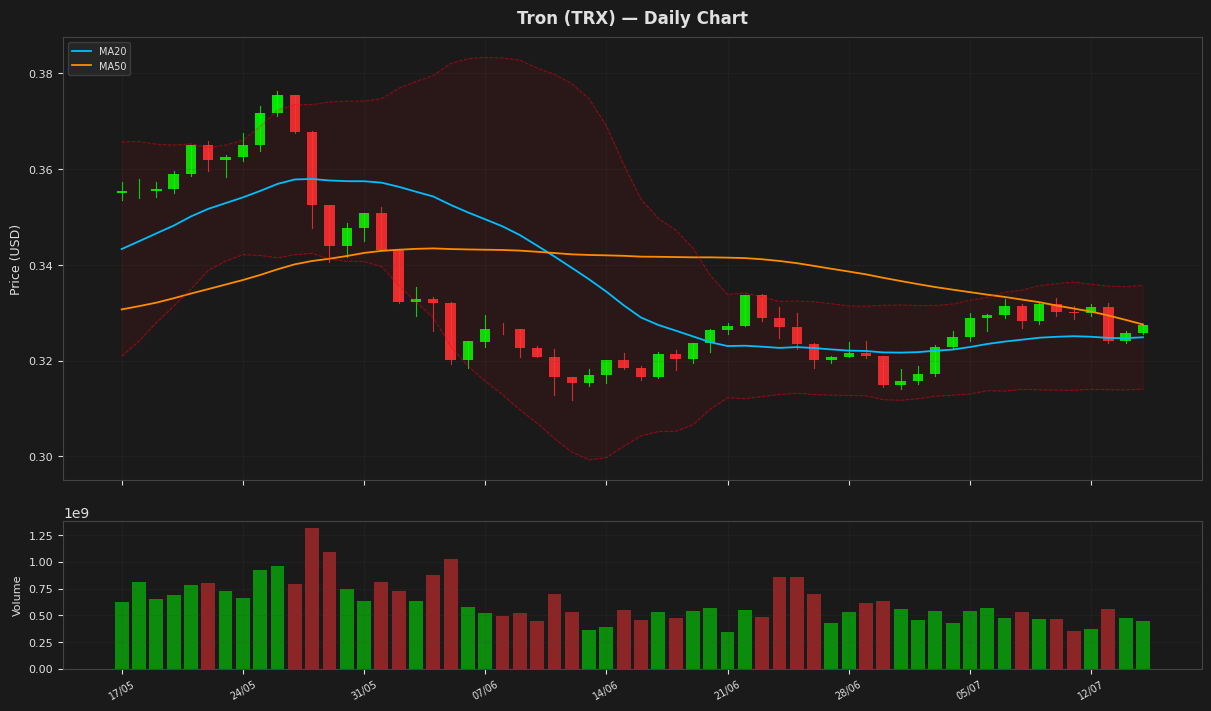Click the 0.38 price tick label
The width and height of the screenshot is (1211, 711).
pyautogui.click(x=42, y=74)
